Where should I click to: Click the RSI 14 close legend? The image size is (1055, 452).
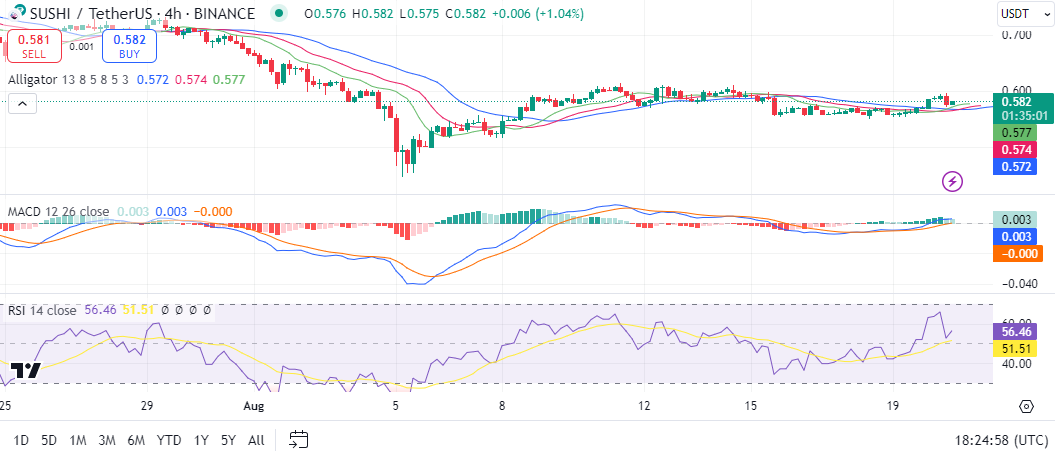[42, 310]
